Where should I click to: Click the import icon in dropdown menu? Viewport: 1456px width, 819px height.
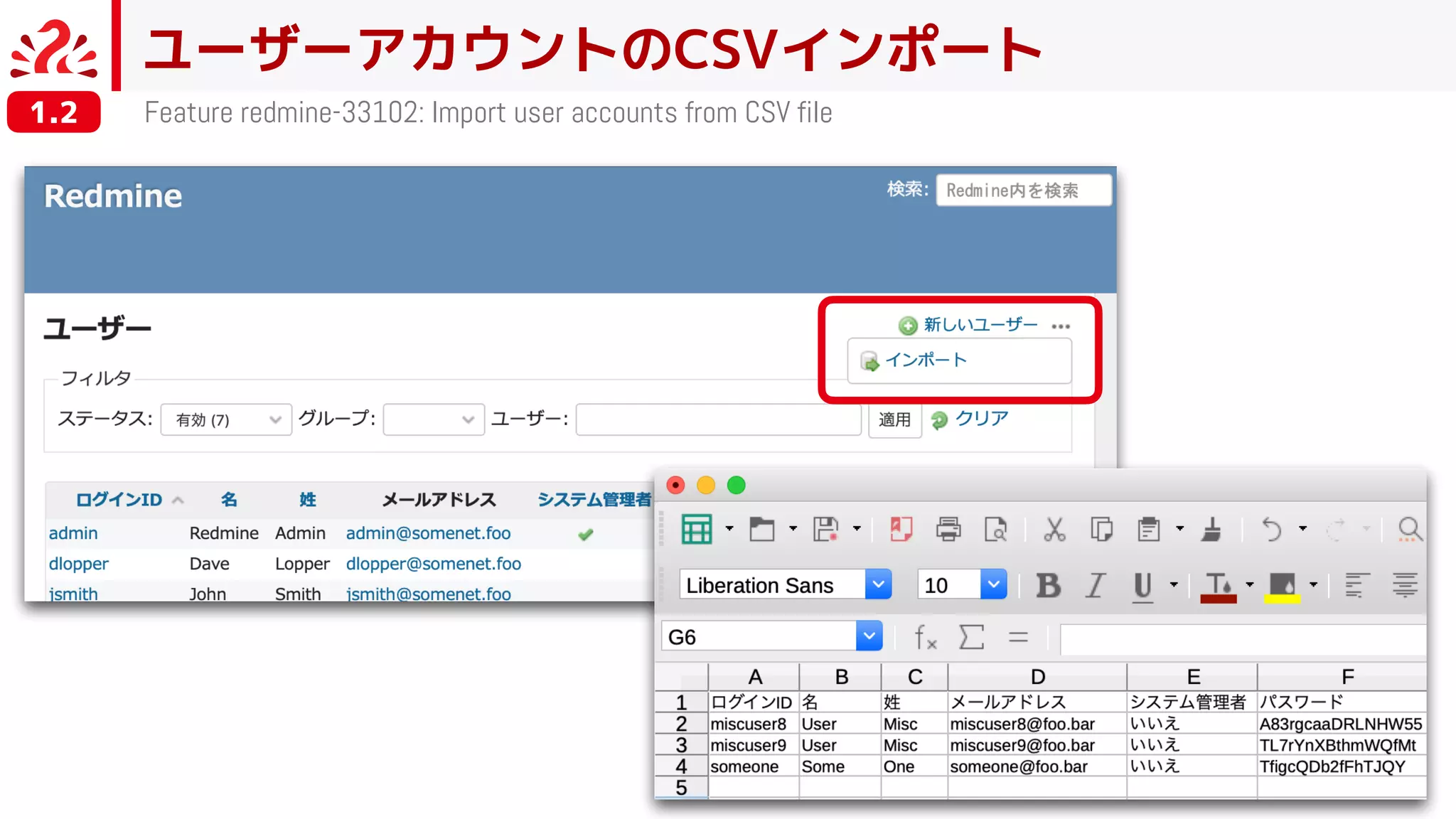coord(869,361)
